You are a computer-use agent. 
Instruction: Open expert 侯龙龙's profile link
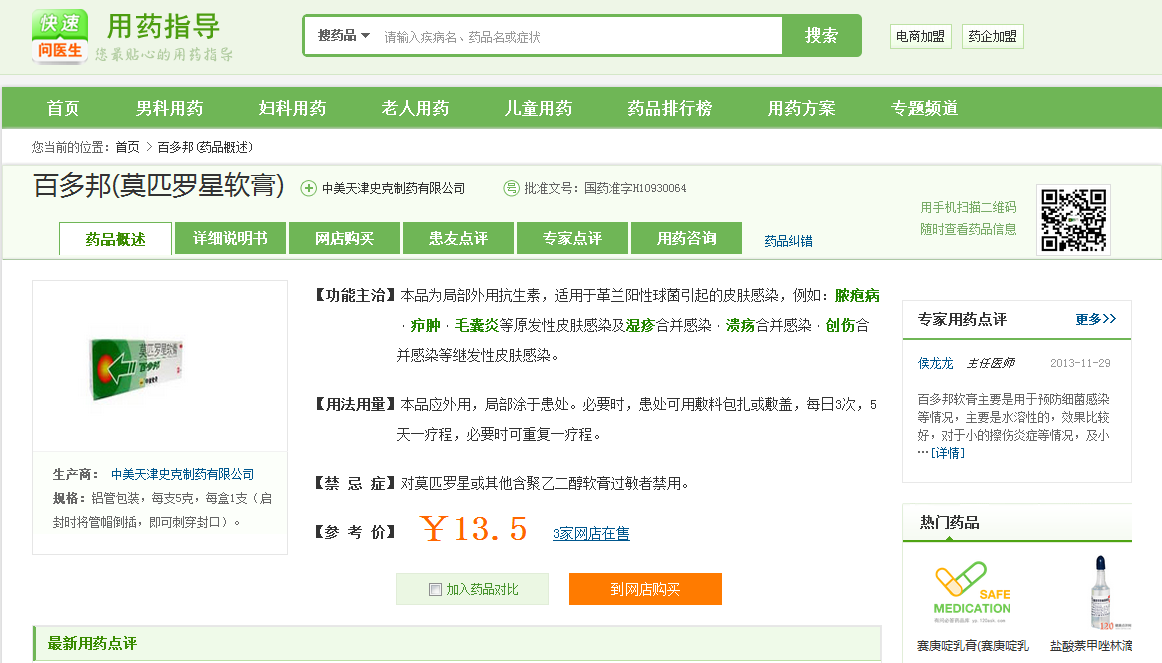pyautogui.click(x=935, y=363)
